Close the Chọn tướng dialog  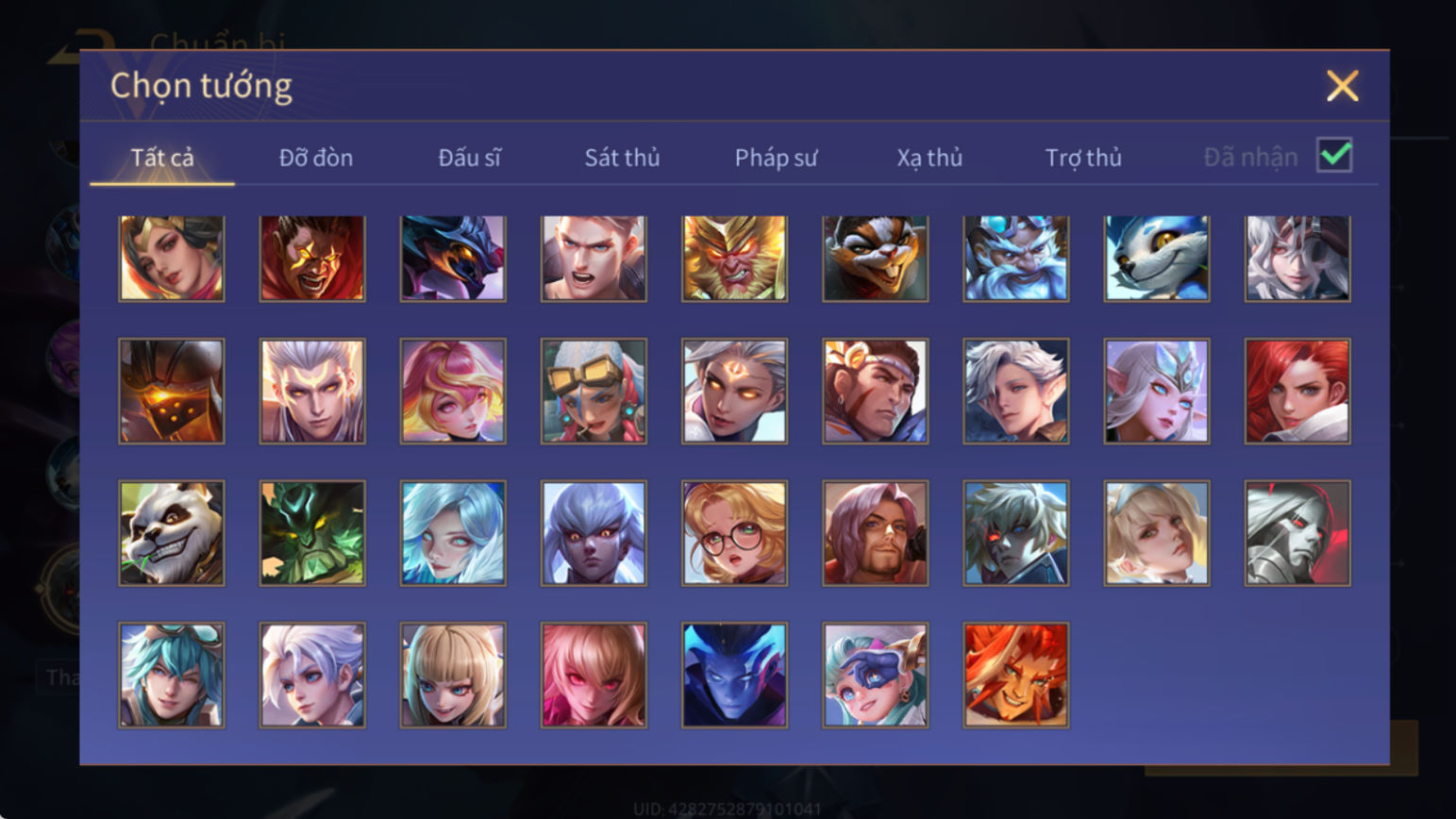[1342, 86]
